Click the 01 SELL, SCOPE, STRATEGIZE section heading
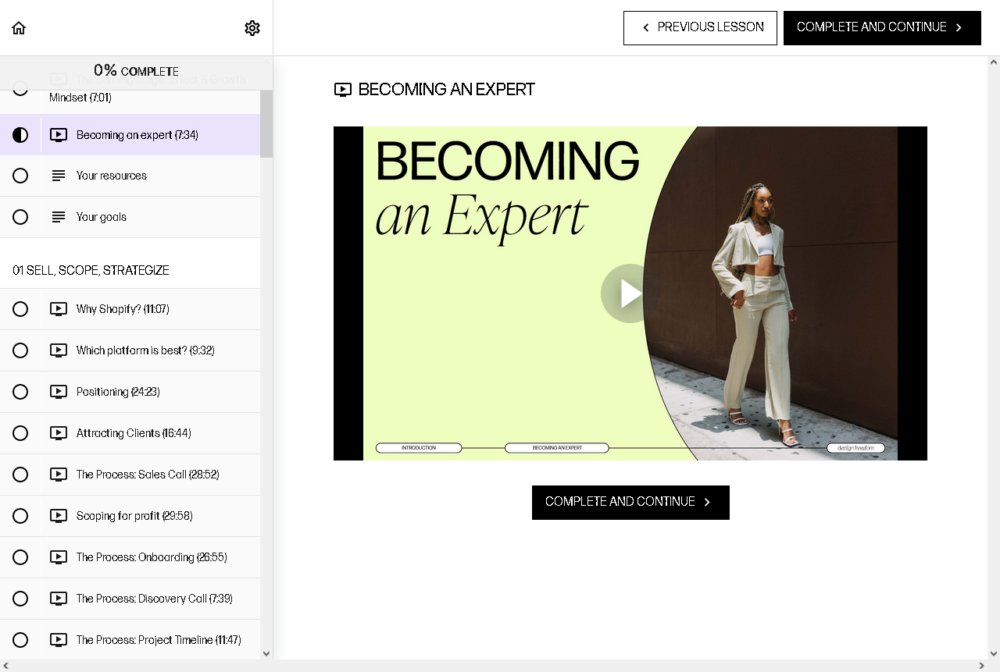1000x672 pixels. pos(91,270)
